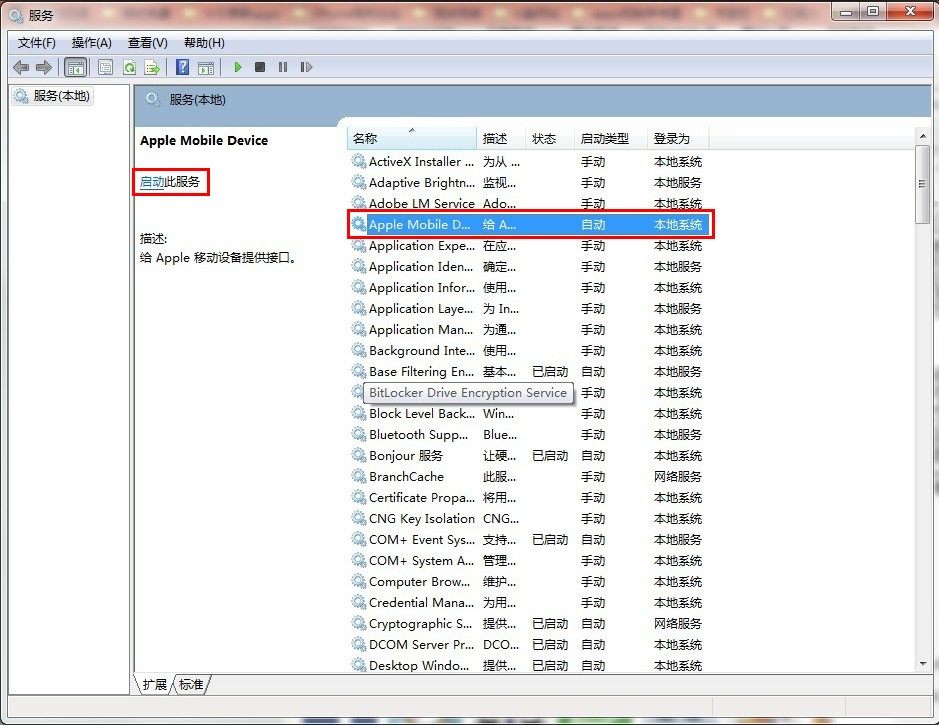Click the forward navigation arrow

tap(44, 66)
